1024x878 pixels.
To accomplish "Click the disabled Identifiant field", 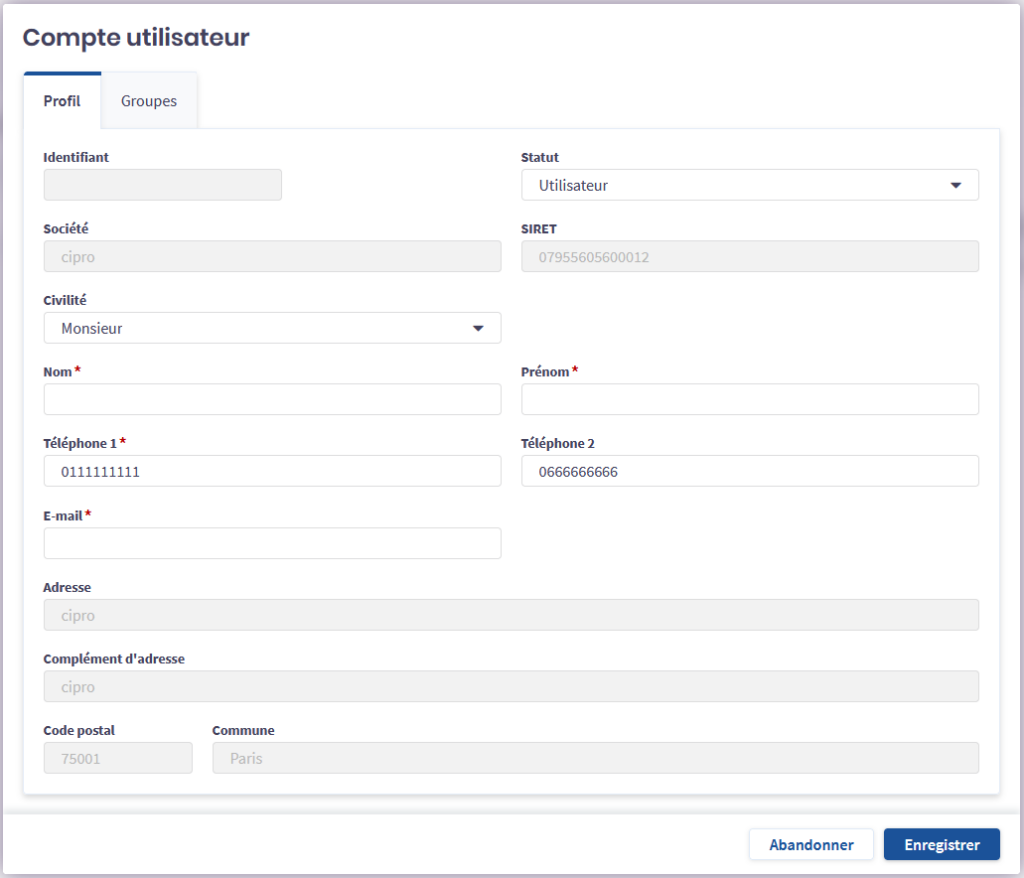I will (163, 185).
